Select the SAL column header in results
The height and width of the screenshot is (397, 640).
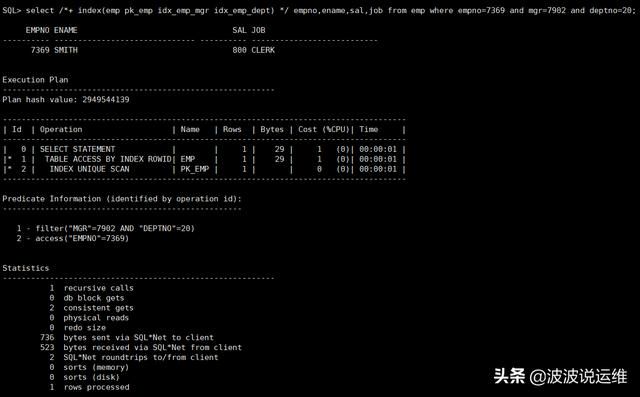pos(240,30)
